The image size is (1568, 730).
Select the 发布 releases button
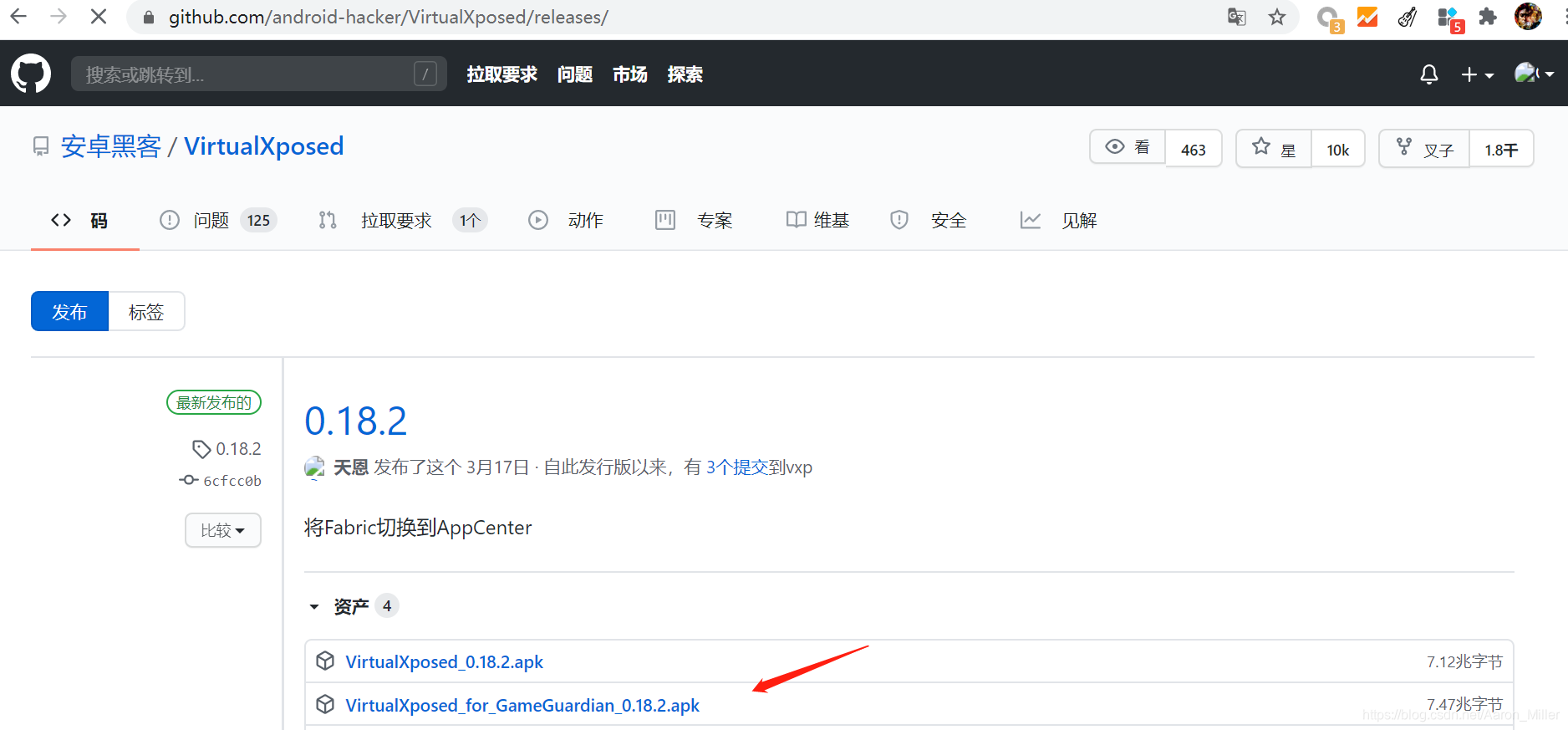69,311
